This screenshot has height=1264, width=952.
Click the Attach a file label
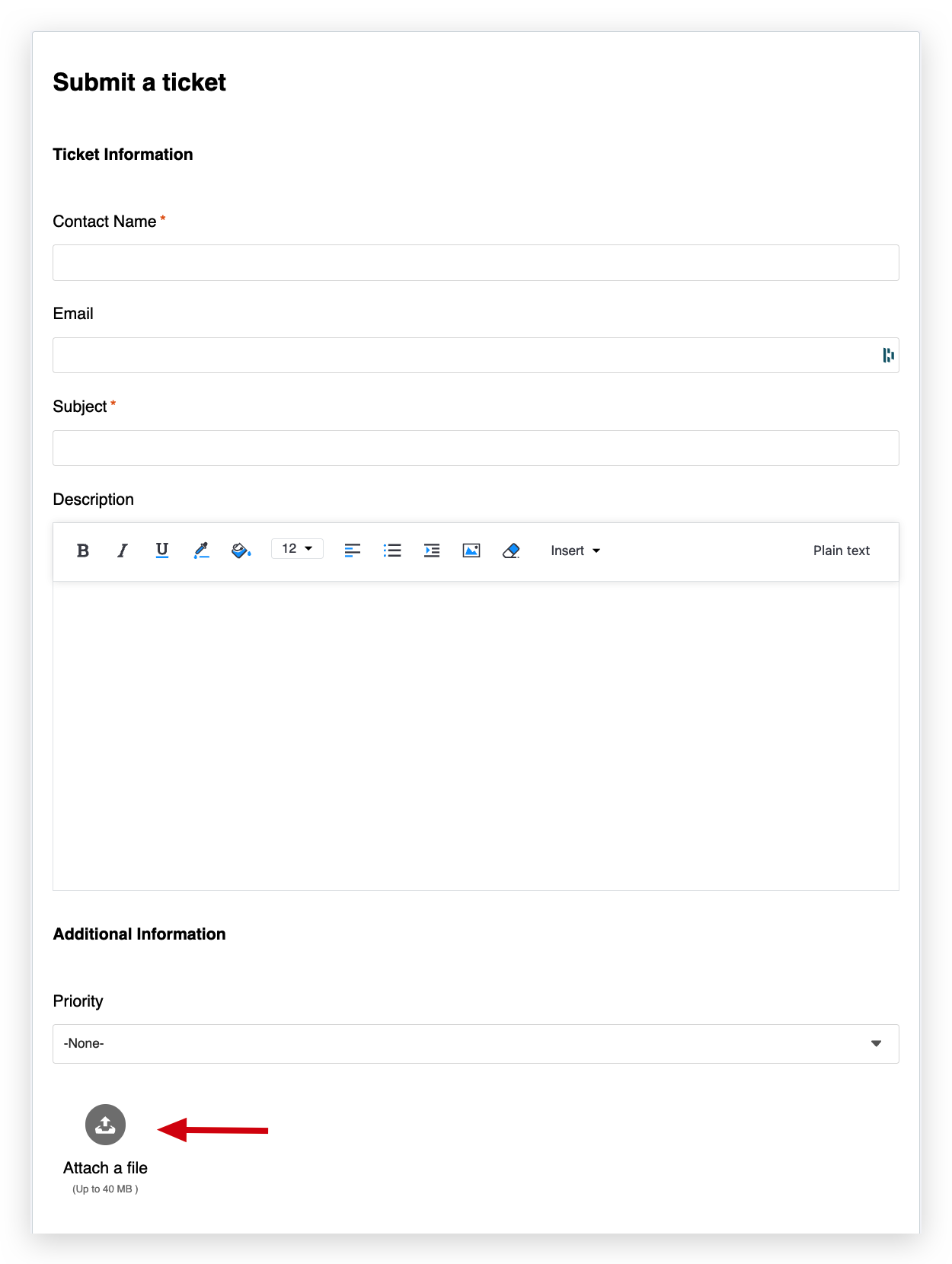point(105,1168)
